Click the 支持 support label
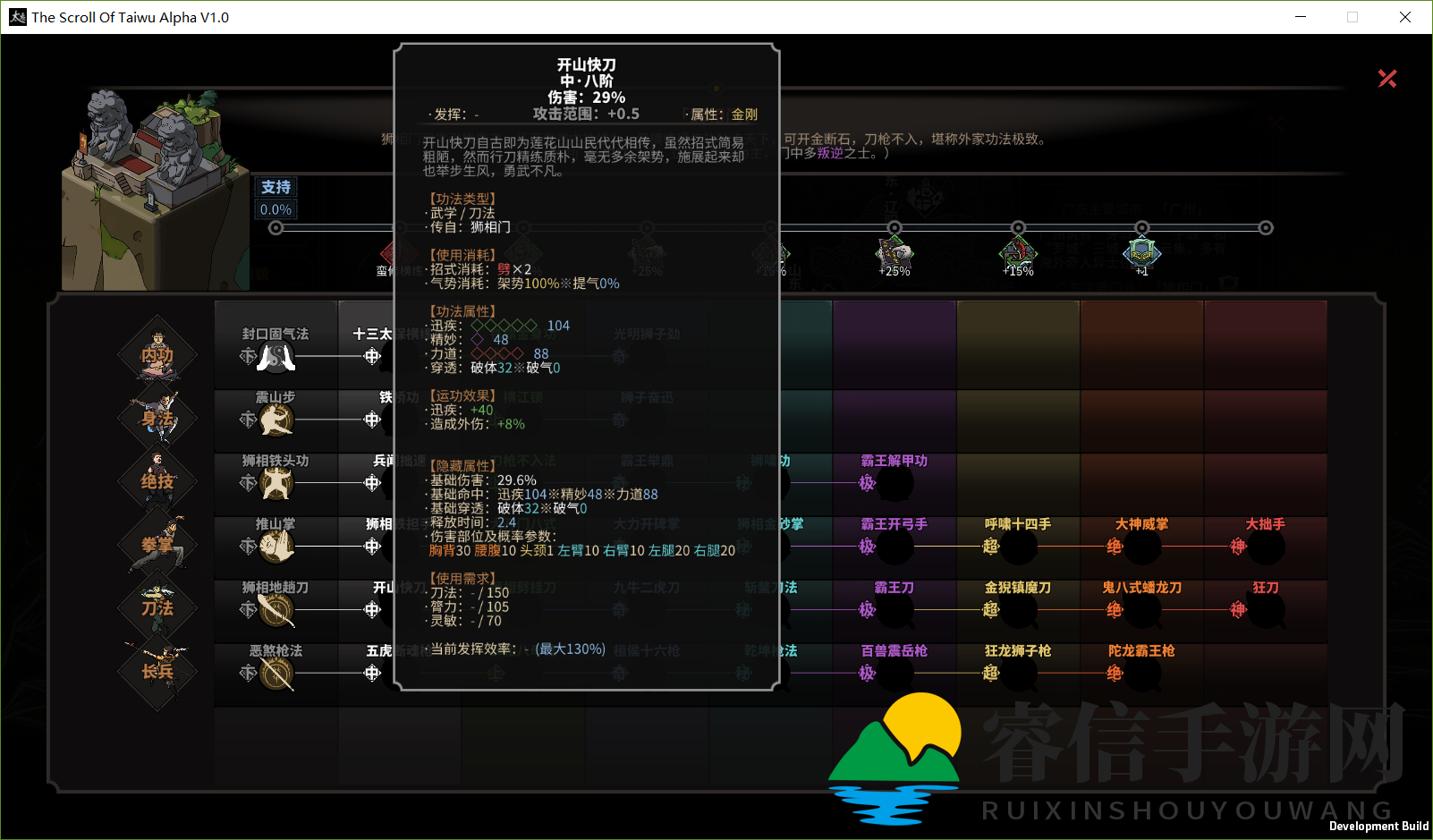This screenshot has height=840, width=1433. coord(276,187)
